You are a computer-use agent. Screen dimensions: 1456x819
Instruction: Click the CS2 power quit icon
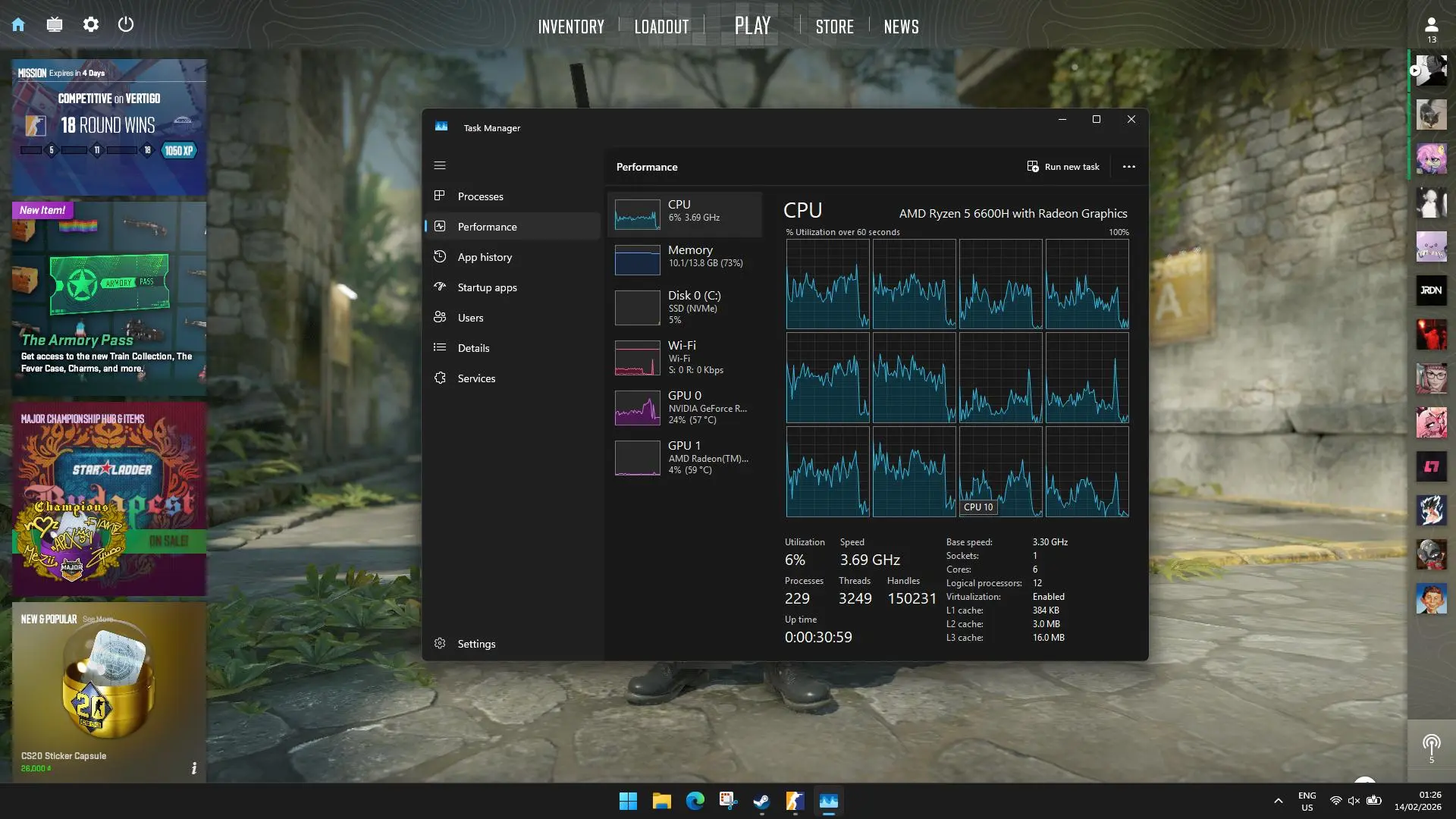click(126, 25)
